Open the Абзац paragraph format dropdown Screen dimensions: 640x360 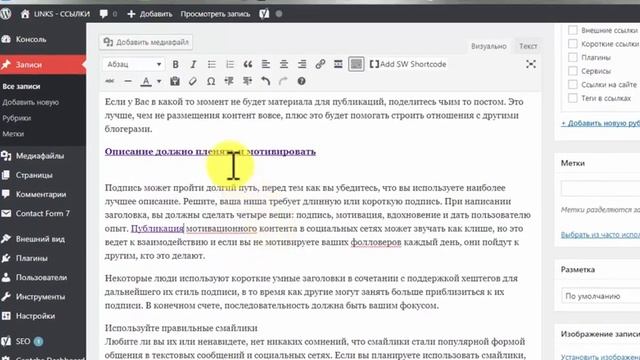(x=133, y=64)
